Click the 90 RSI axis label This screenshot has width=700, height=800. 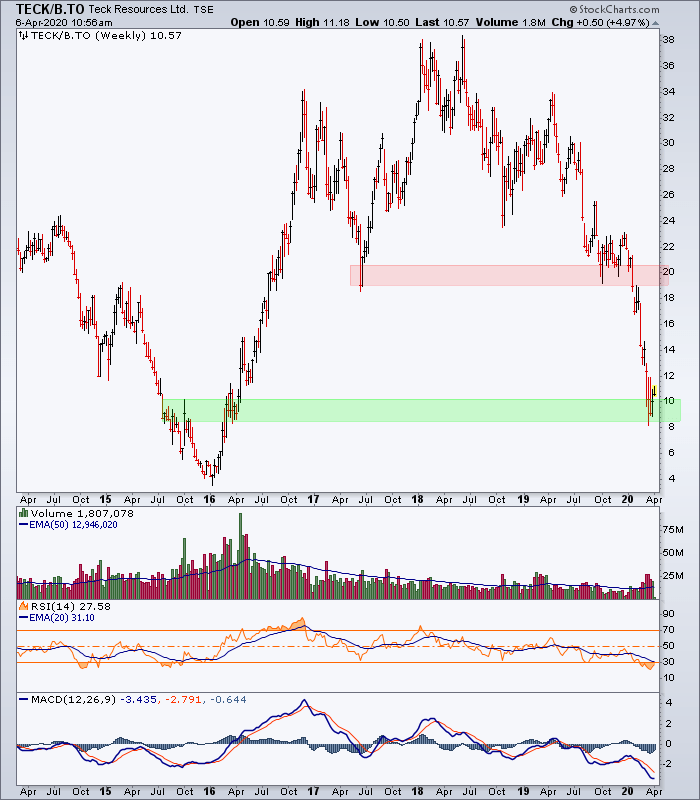668,614
